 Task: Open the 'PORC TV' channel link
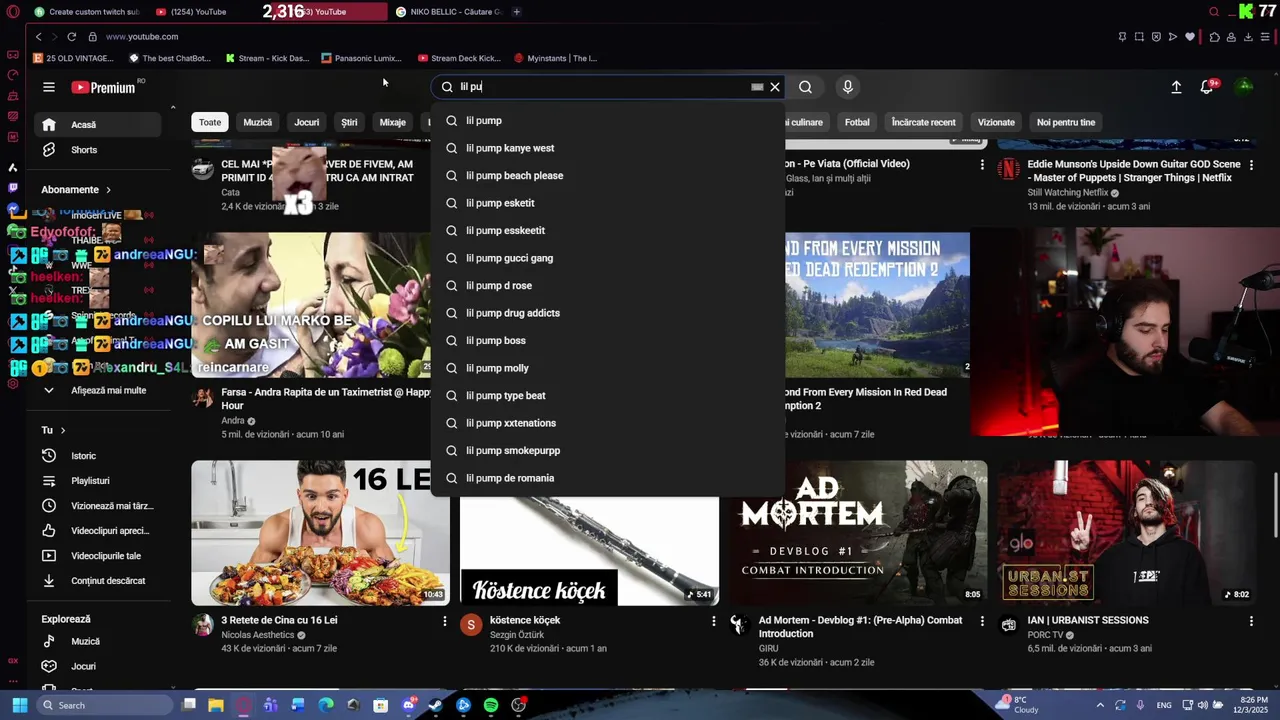(1046, 635)
